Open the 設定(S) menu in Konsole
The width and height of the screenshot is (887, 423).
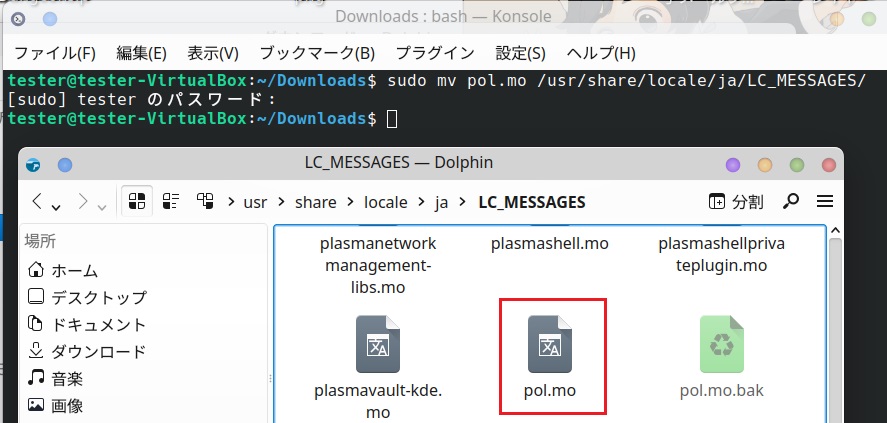coord(521,53)
